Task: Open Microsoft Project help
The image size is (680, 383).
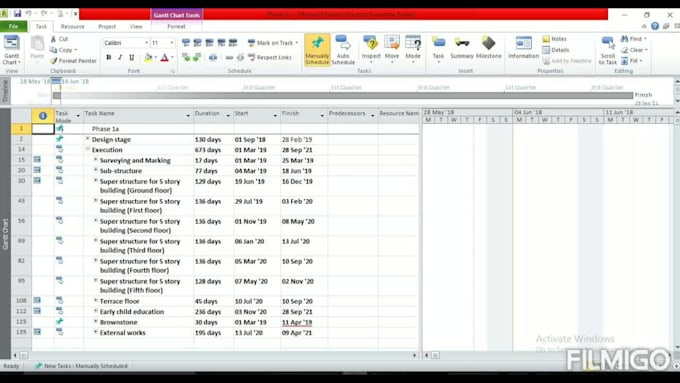Action: point(655,26)
